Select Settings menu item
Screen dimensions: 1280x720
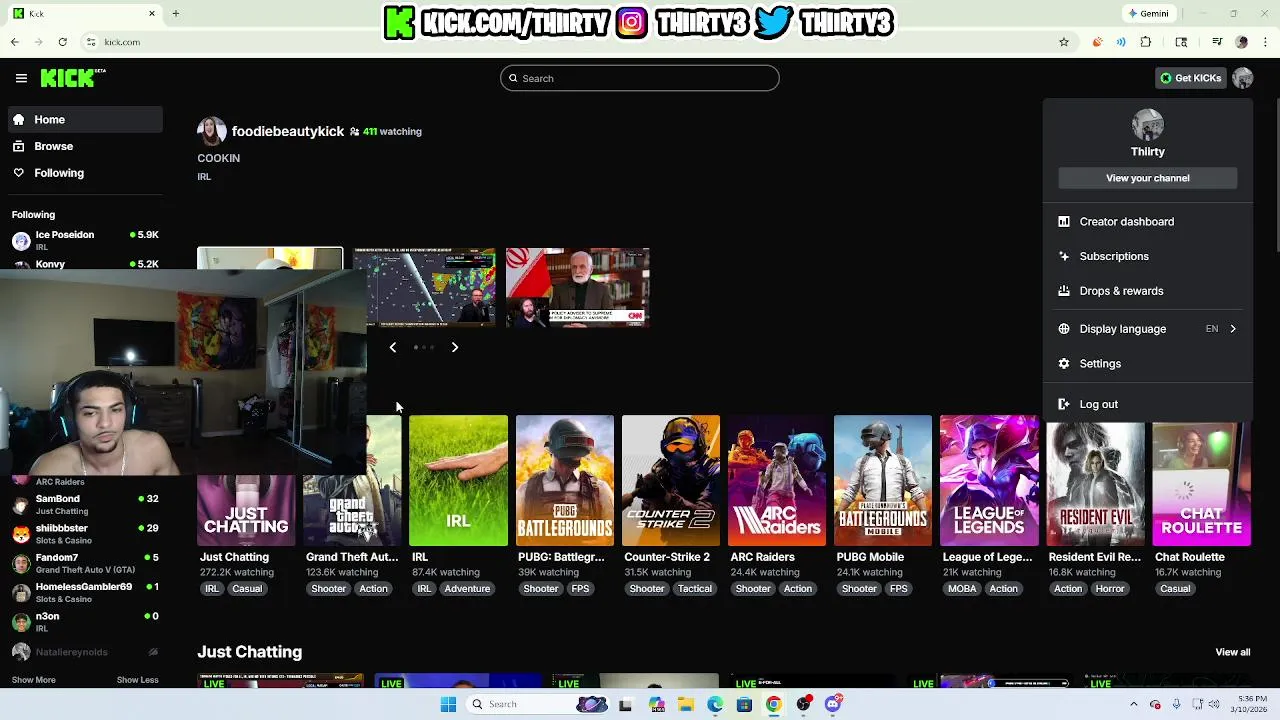1147,364
